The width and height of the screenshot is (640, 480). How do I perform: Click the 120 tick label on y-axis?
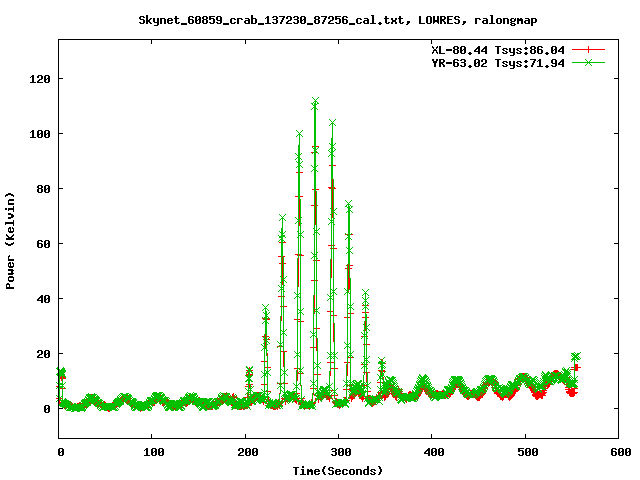(40, 79)
